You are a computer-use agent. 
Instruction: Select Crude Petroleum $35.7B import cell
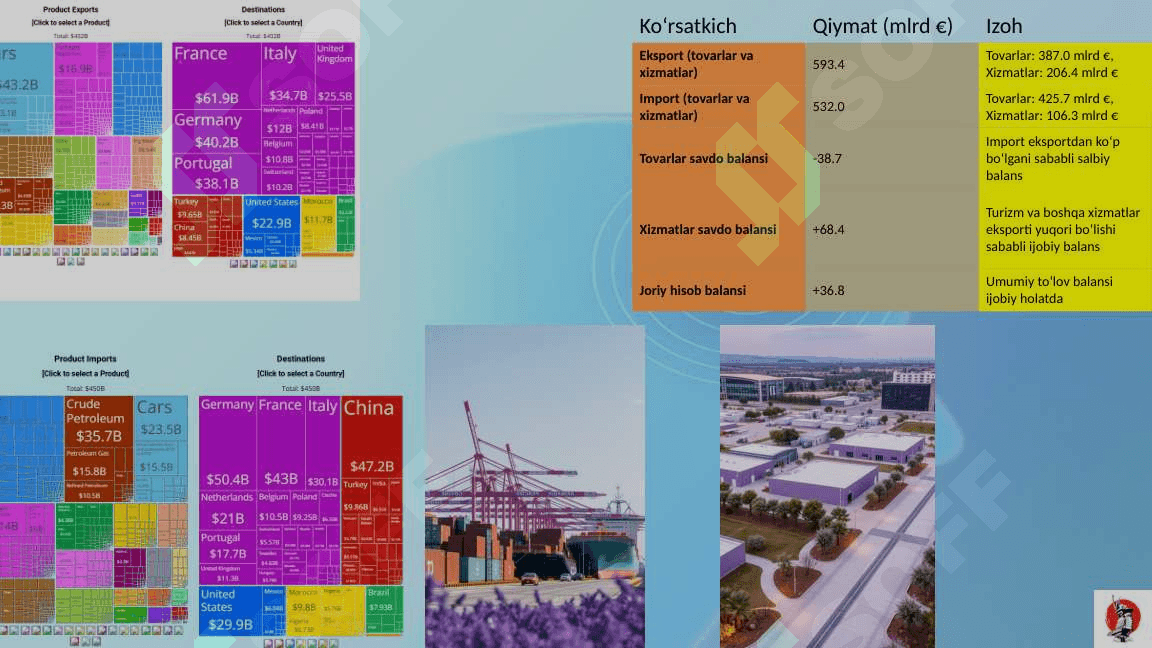pyautogui.click(x=98, y=421)
